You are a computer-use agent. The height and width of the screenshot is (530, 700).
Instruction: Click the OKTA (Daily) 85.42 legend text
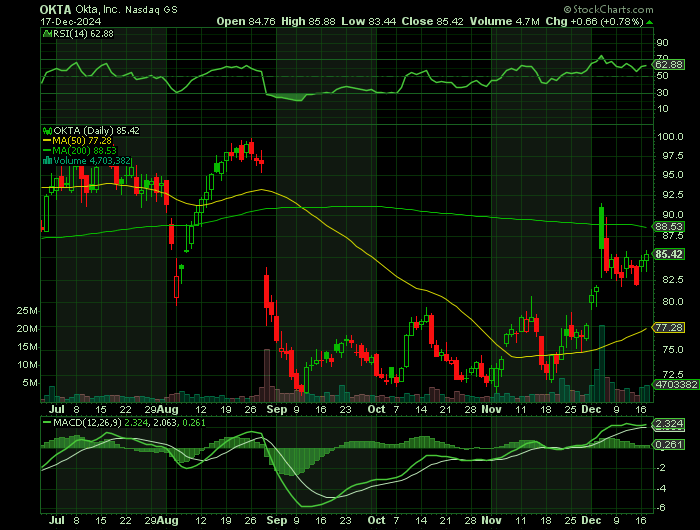96,131
